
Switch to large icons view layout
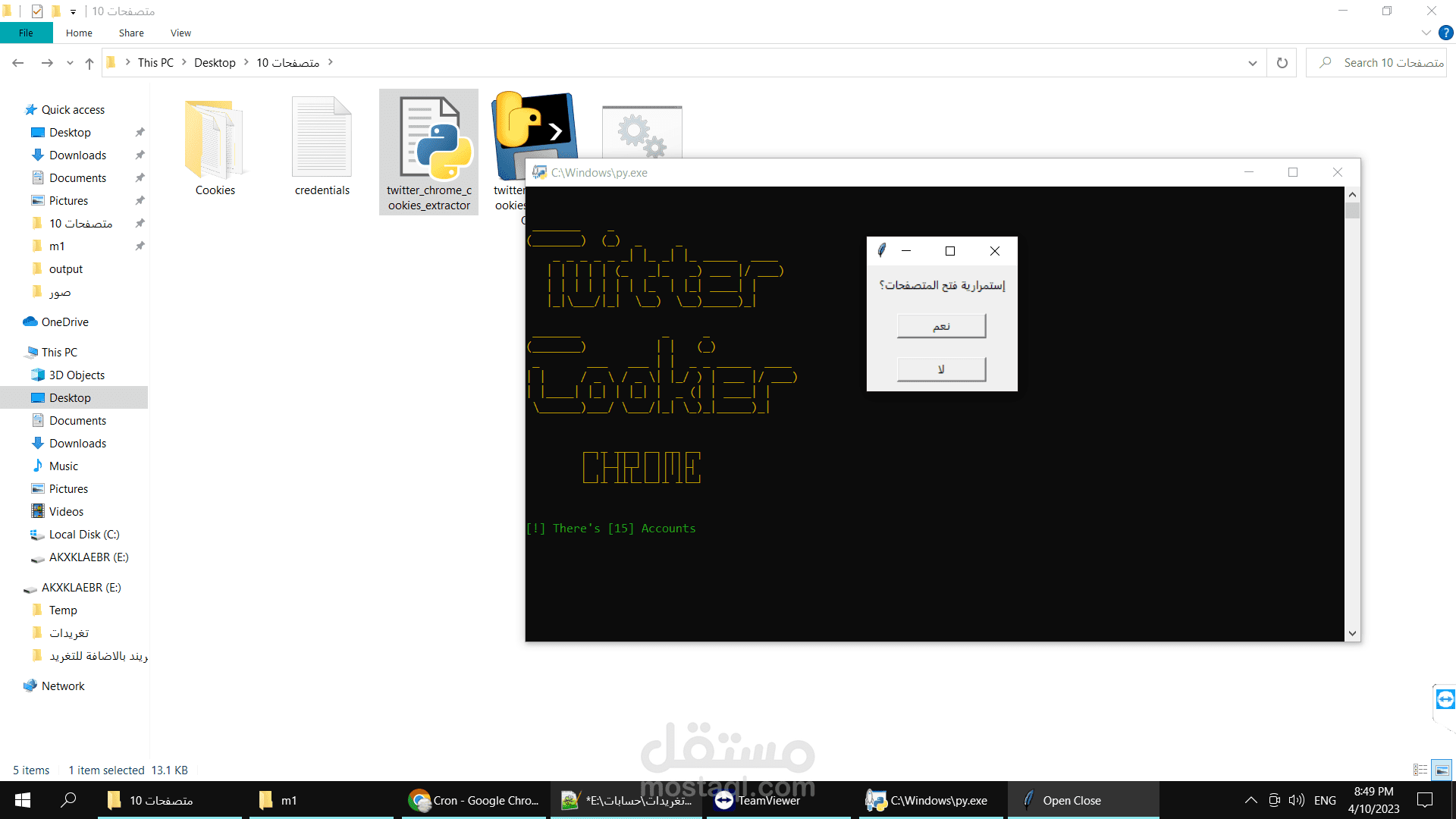1442,770
